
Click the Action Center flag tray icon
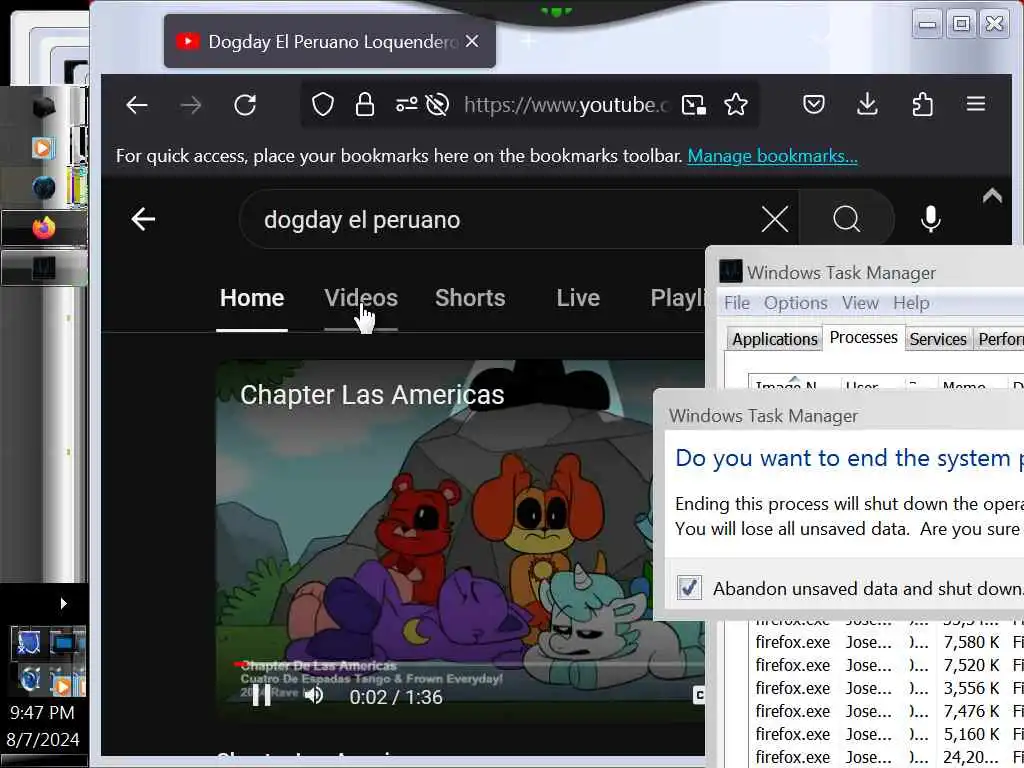point(27,643)
